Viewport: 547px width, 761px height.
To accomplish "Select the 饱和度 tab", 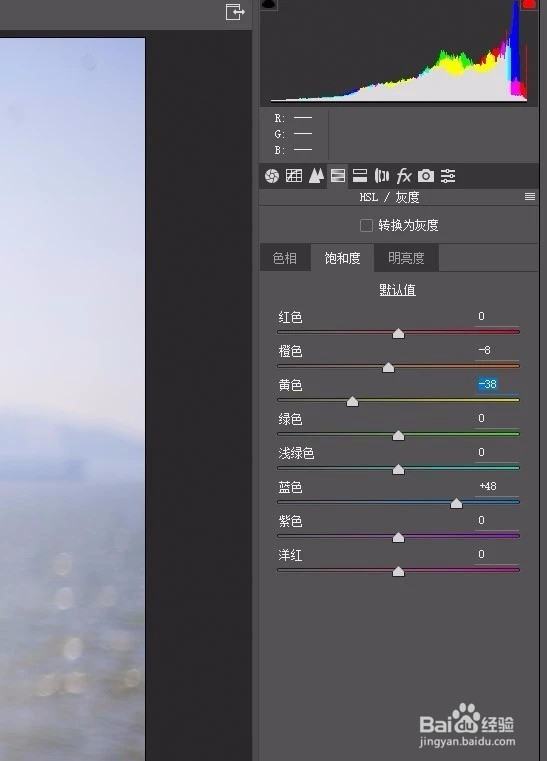I will [x=343, y=258].
